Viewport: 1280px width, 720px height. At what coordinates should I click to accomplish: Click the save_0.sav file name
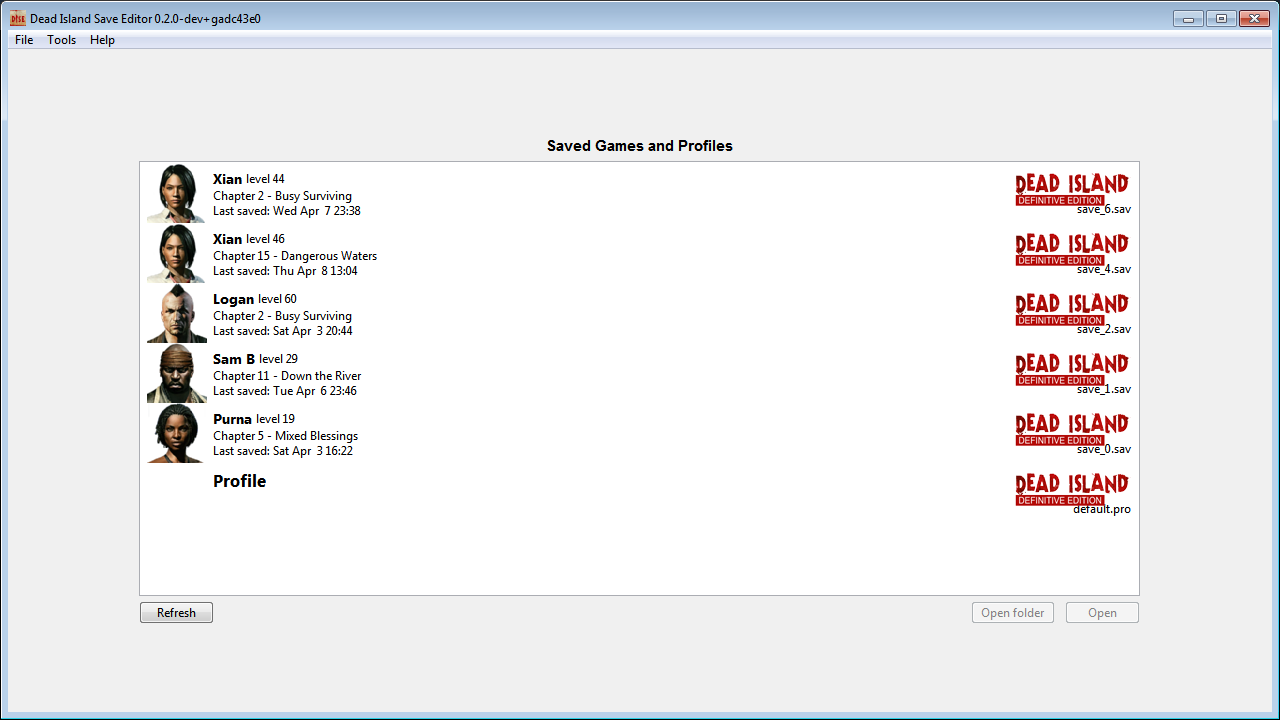coord(1104,450)
